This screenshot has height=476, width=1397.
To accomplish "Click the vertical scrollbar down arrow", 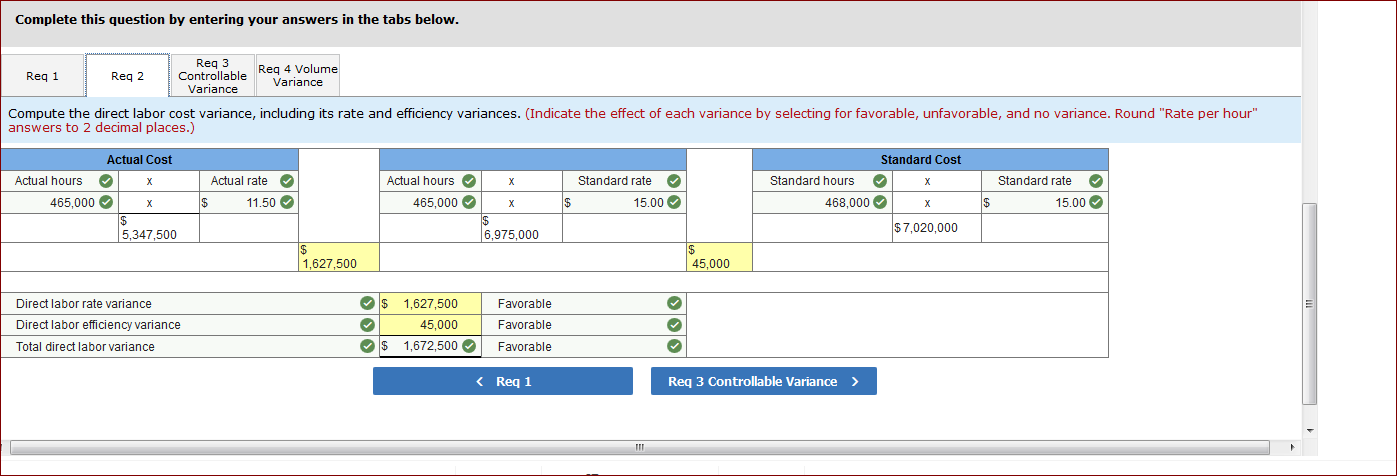I will [x=1310, y=431].
